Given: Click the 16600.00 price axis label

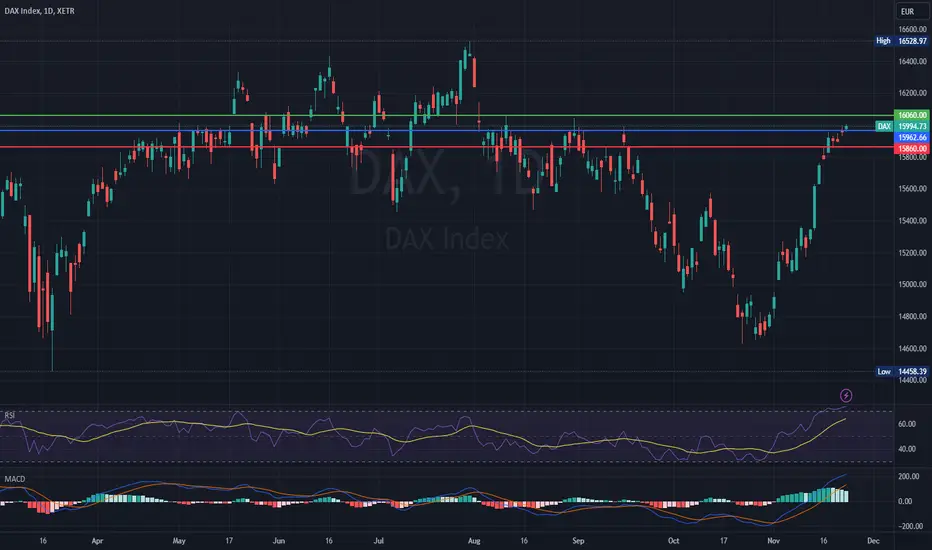Looking at the screenshot, I should [x=912, y=29].
